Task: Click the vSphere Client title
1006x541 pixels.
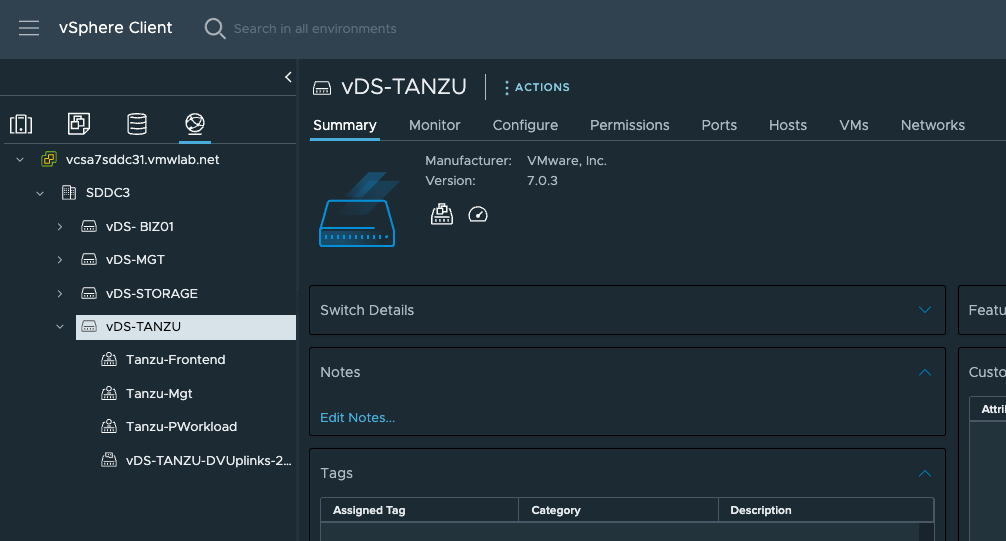Action: [x=115, y=28]
